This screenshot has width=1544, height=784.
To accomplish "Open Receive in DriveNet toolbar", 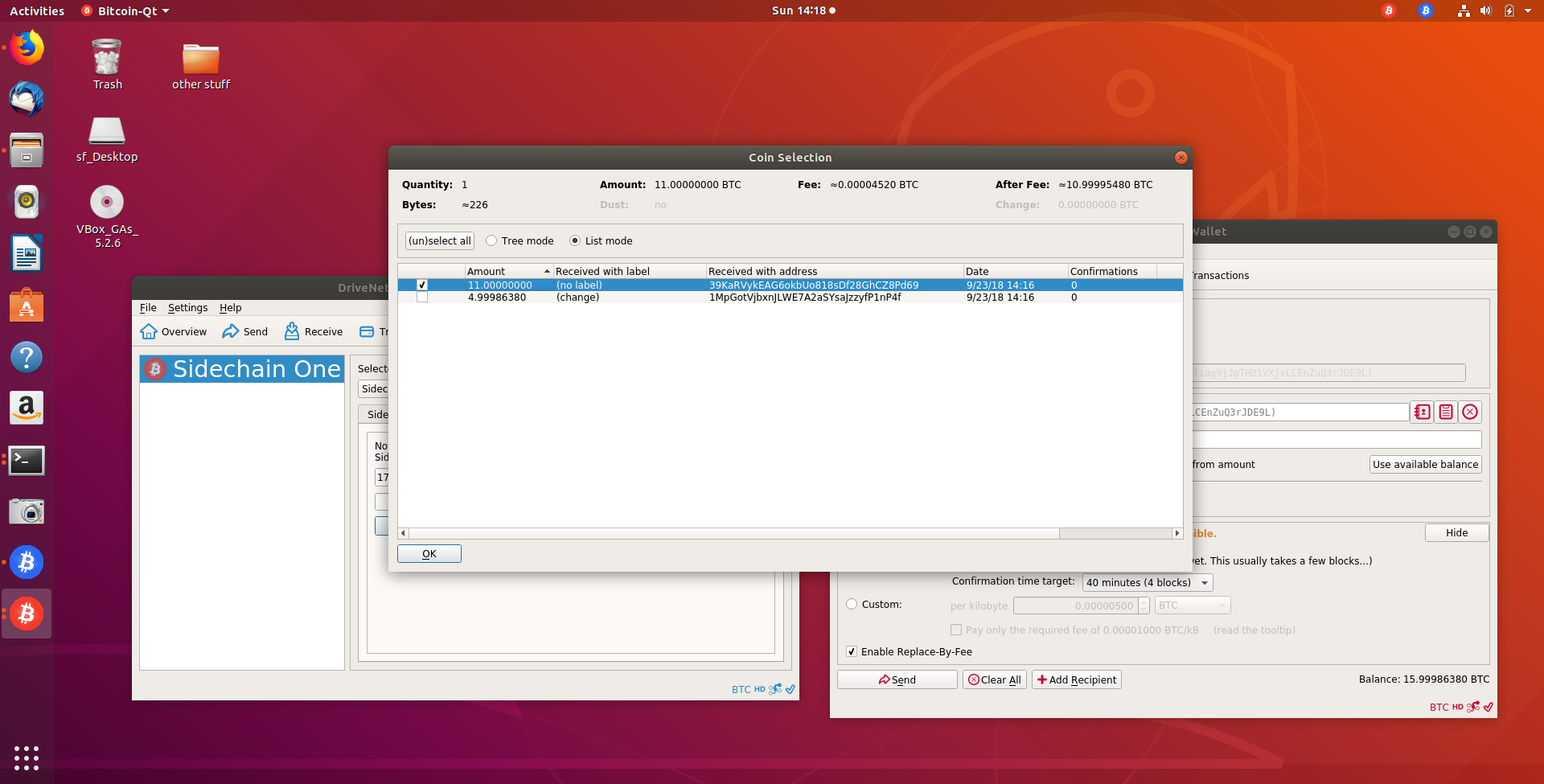I will point(314,331).
